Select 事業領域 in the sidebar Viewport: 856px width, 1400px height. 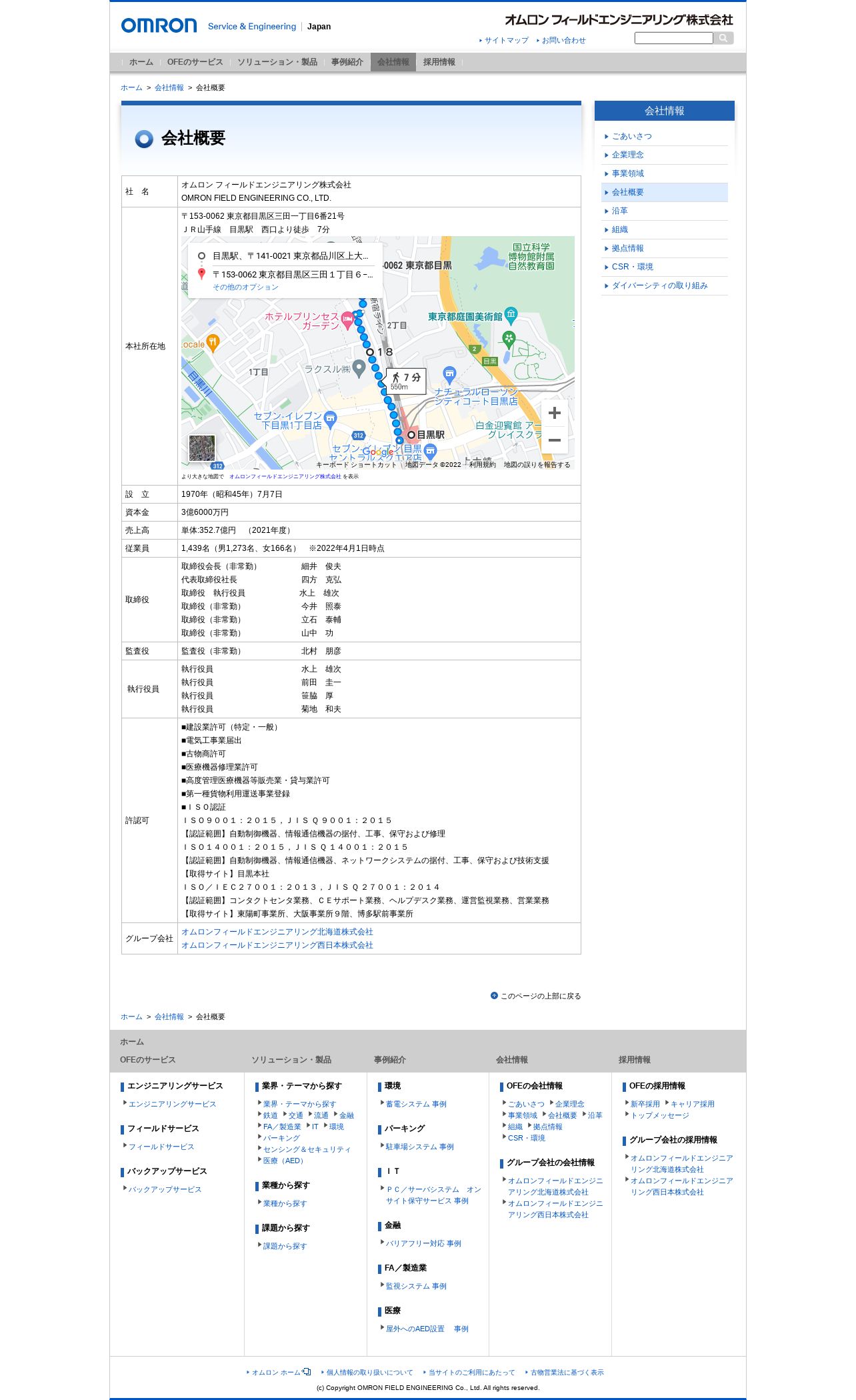(665, 173)
